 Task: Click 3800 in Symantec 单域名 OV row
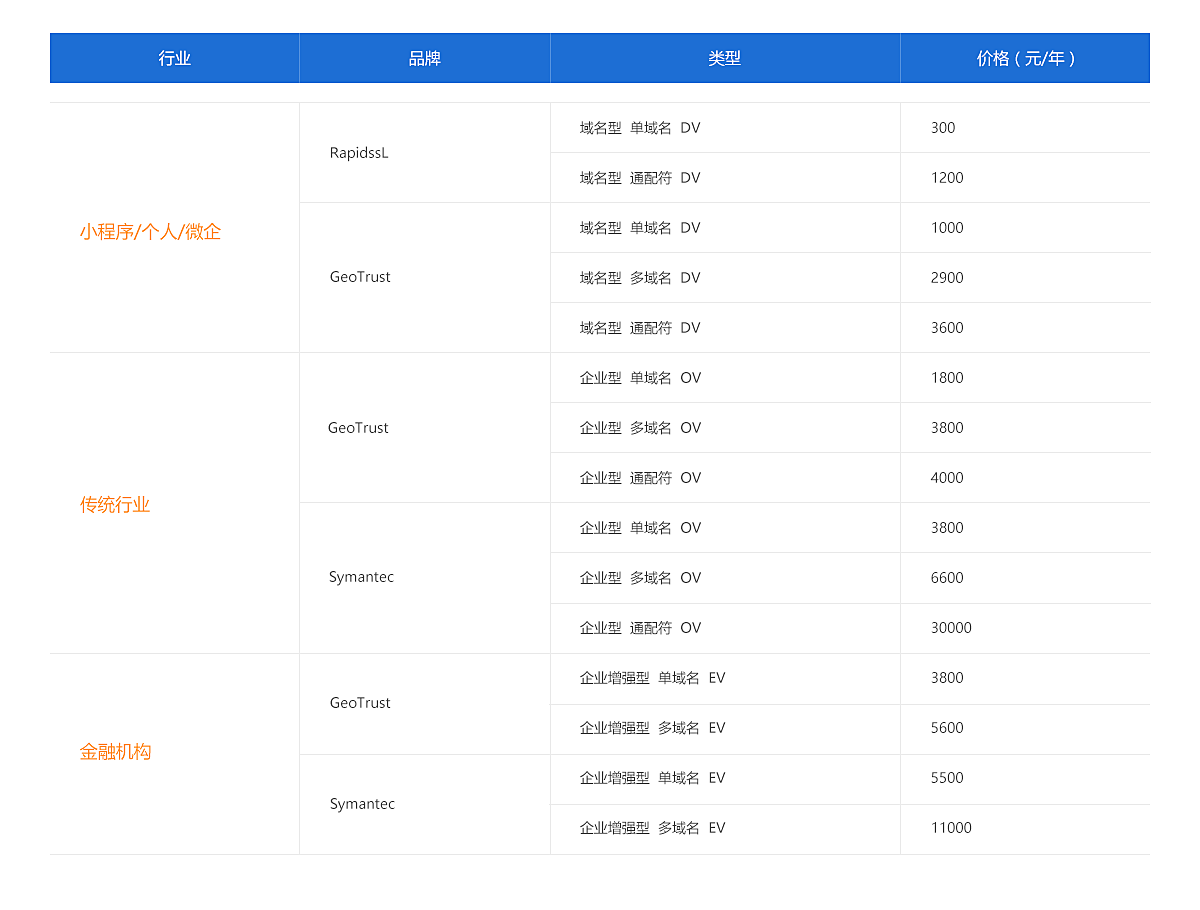(x=947, y=528)
